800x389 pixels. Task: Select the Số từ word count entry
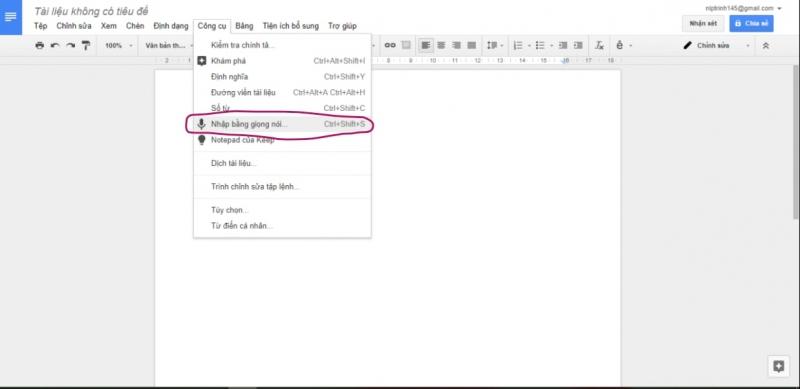coord(282,108)
